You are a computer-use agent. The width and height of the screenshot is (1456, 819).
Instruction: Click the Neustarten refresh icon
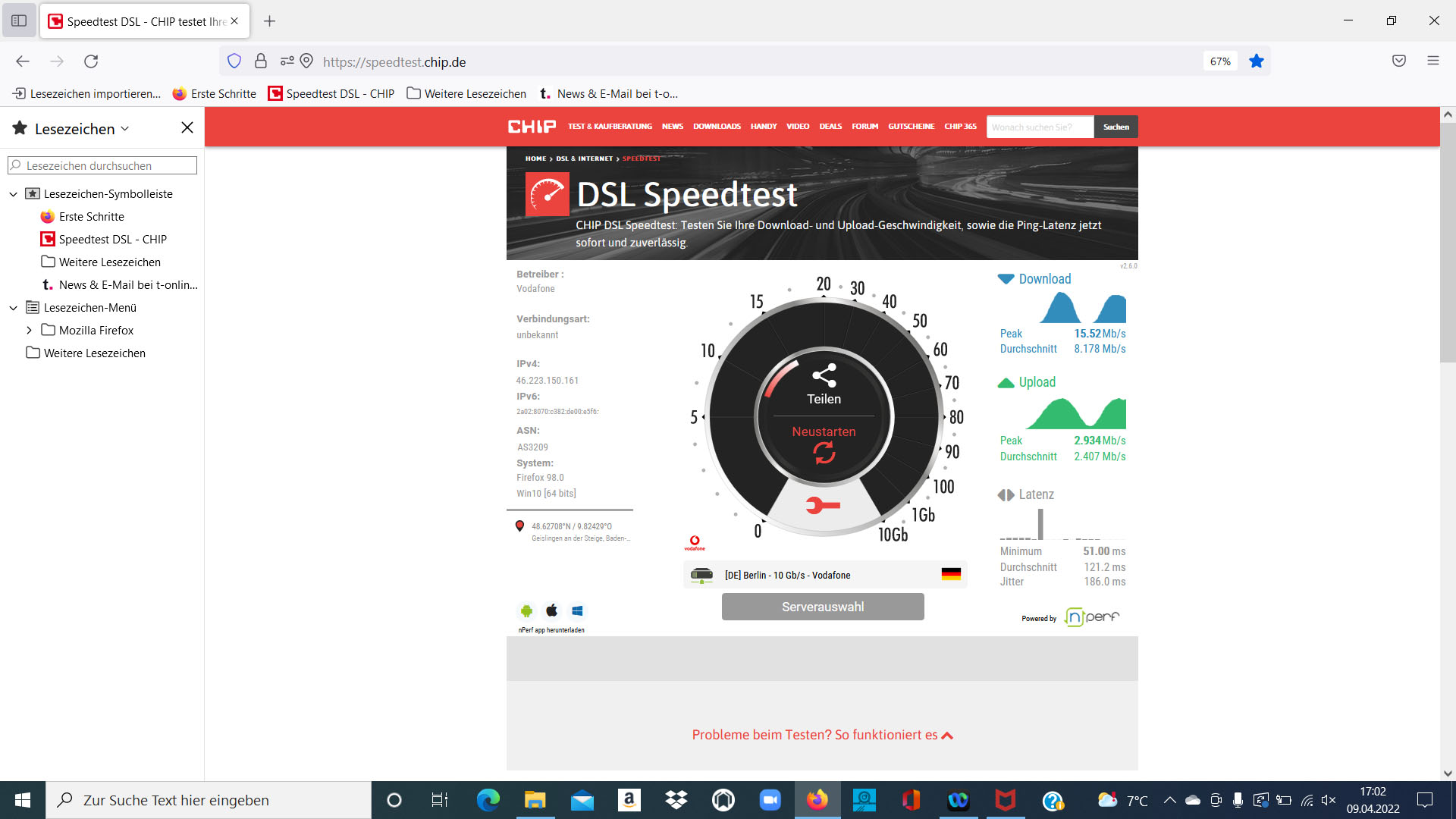pyautogui.click(x=824, y=453)
